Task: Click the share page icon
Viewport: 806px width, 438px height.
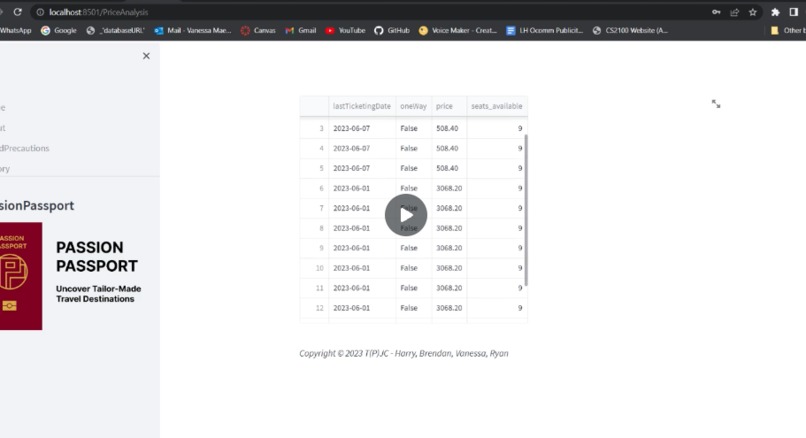Action: point(735,12)
